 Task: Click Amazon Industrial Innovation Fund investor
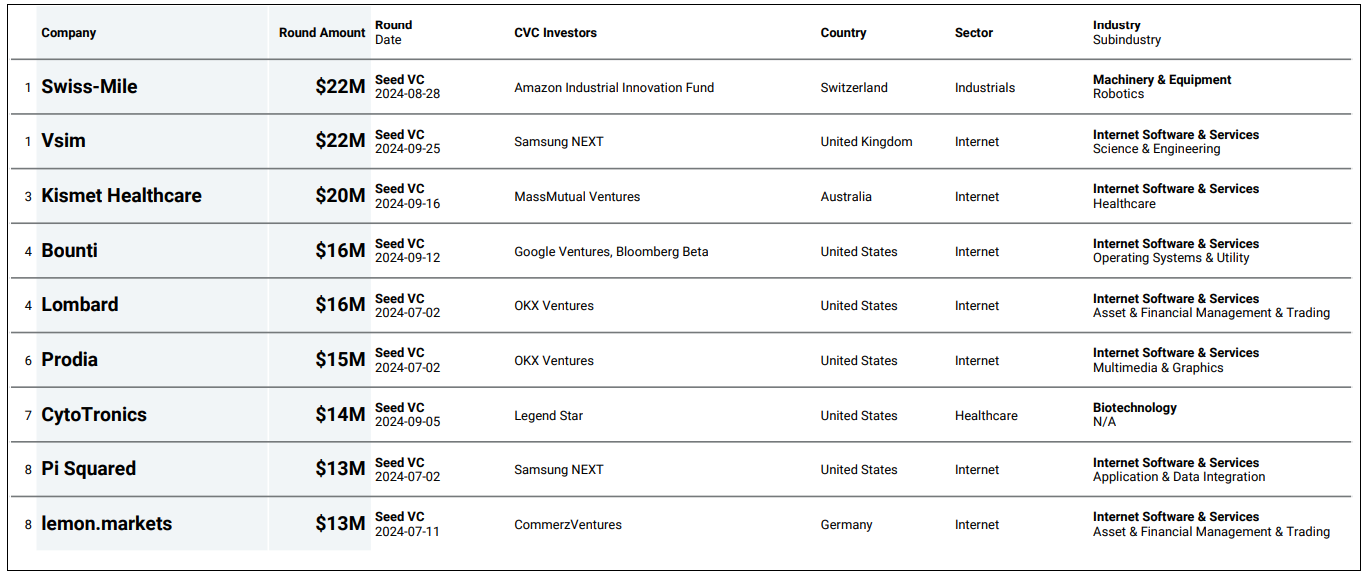click(614, 88)
